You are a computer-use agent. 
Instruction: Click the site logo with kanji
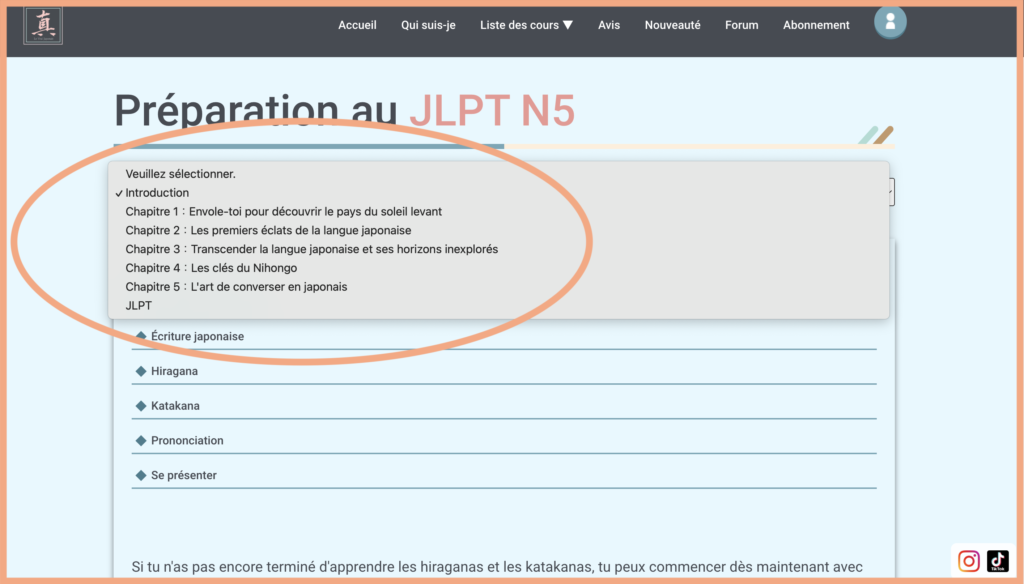[43, 26]
